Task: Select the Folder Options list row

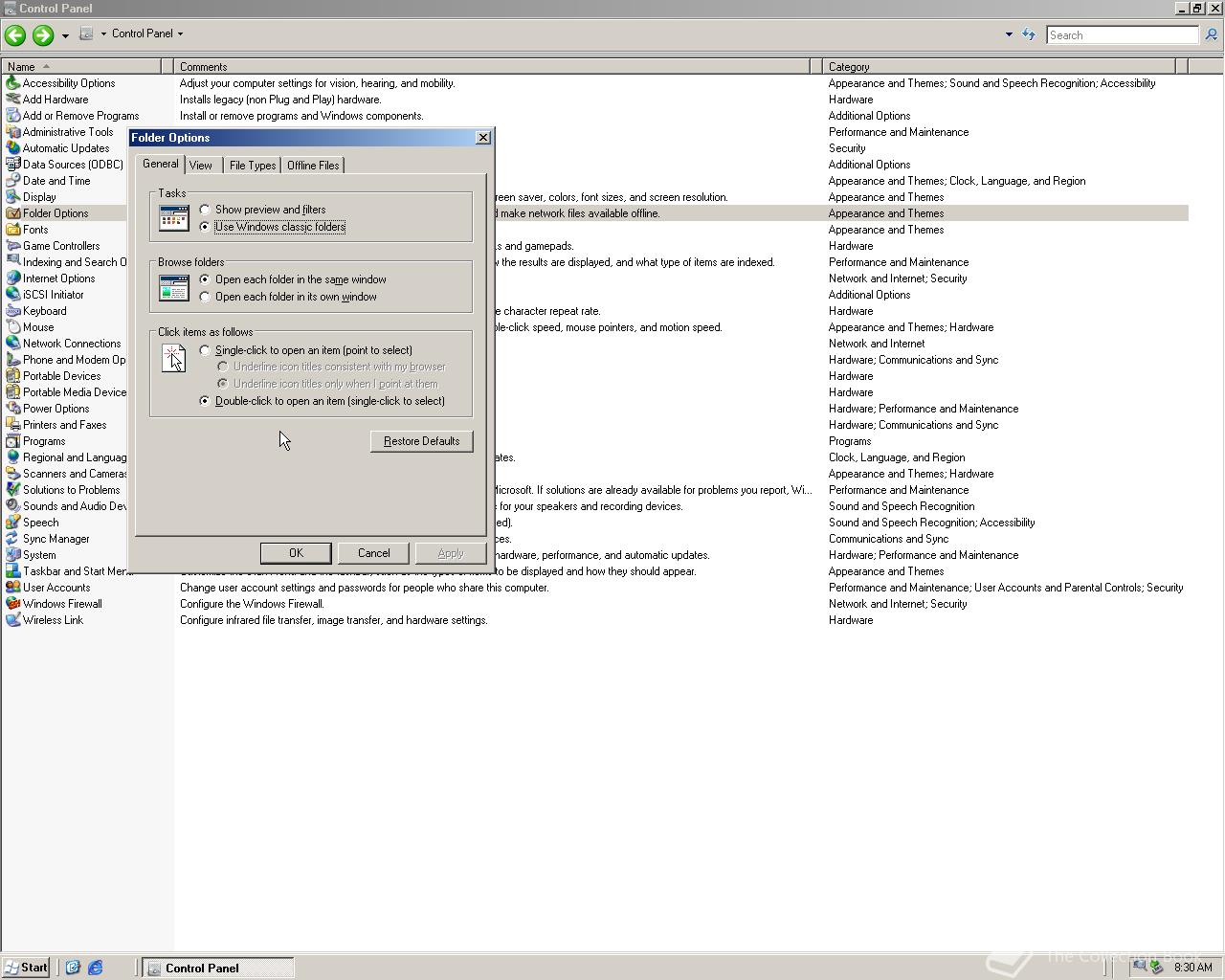Action: pyautogui.click(x=594, y=213)
